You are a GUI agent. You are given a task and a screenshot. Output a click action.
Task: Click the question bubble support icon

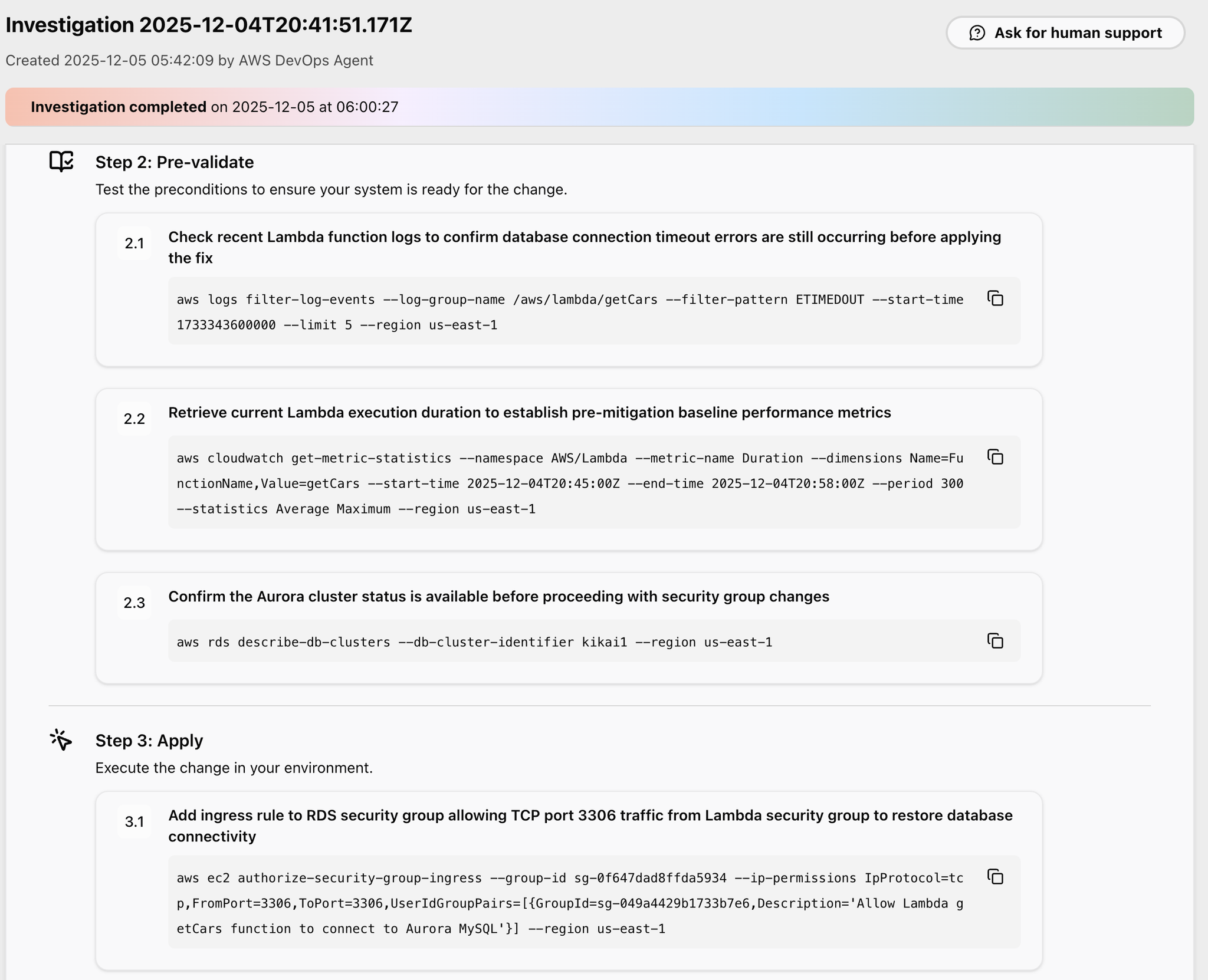point(977,33)
